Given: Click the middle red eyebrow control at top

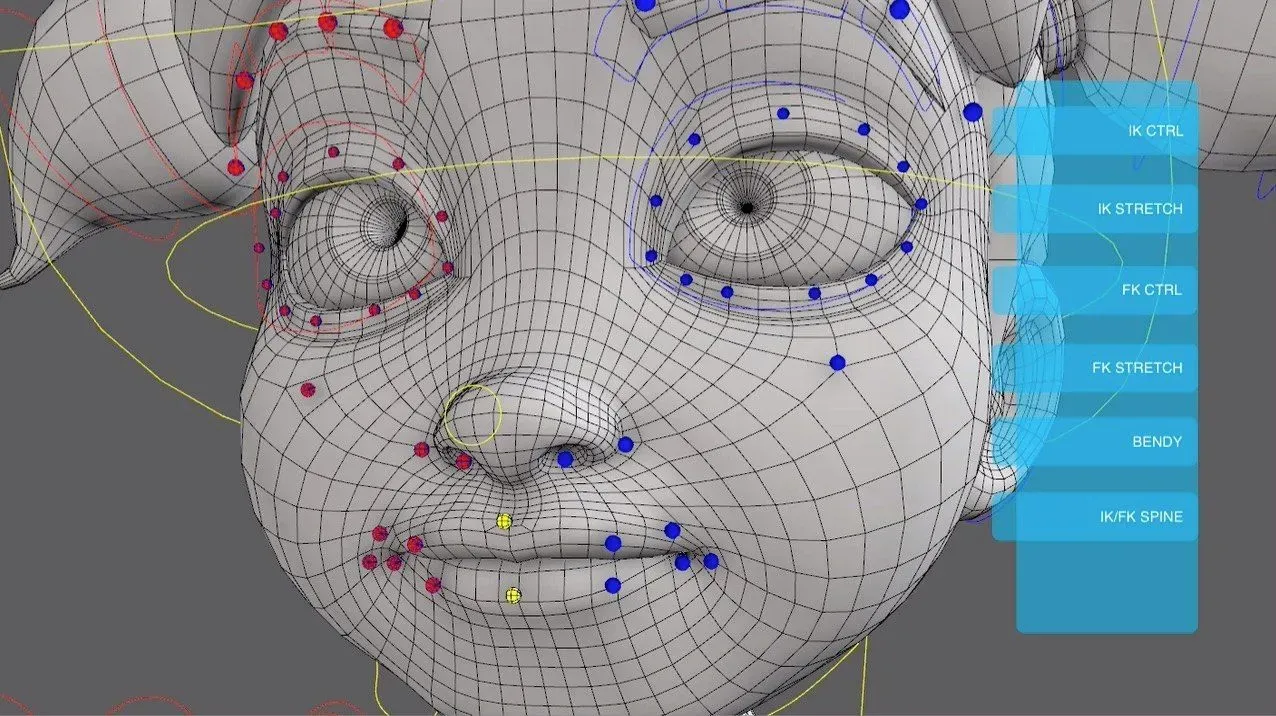Looking at the screenshot, I should (x=327, y=22).
